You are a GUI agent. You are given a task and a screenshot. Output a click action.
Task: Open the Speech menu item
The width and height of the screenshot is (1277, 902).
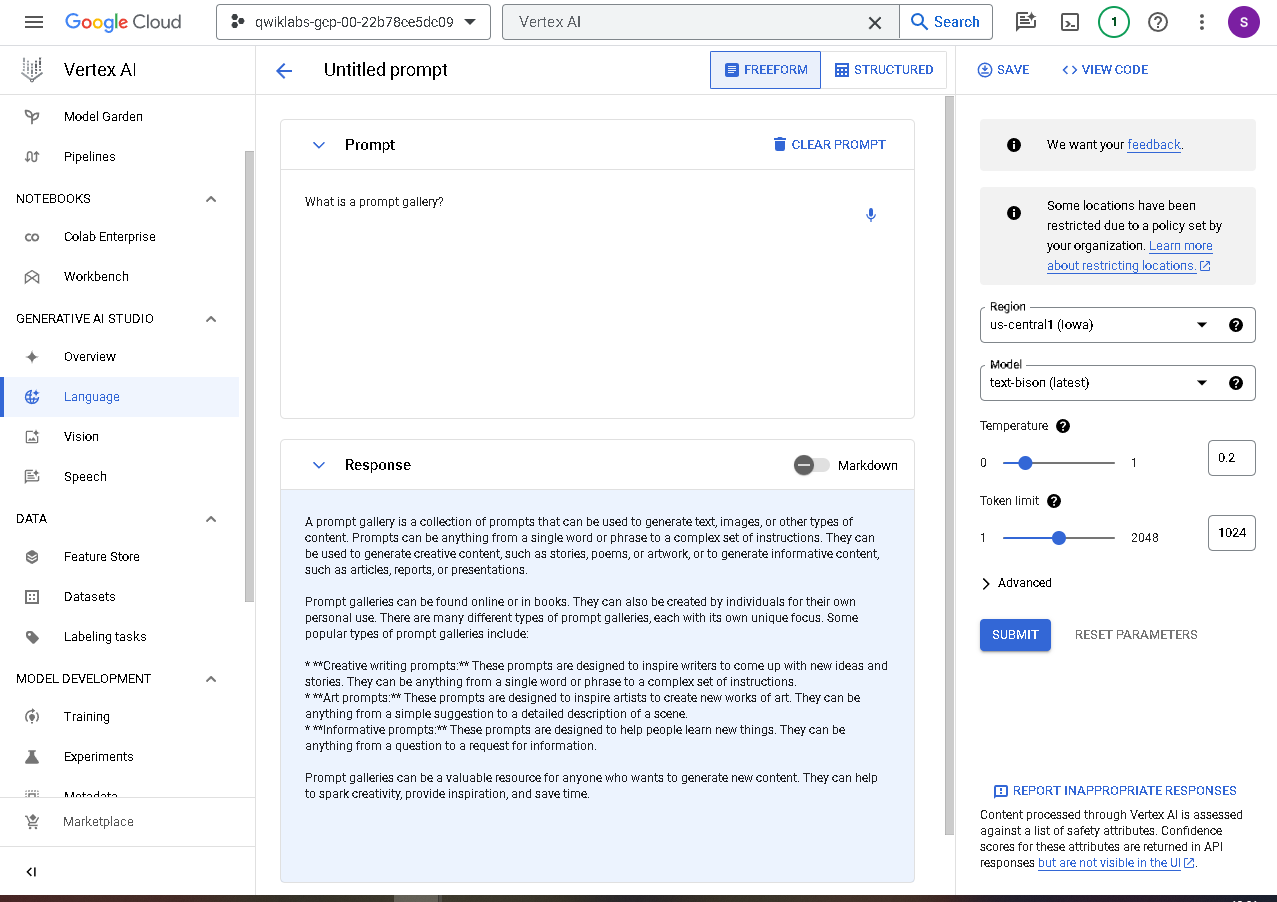pos(85,477)
